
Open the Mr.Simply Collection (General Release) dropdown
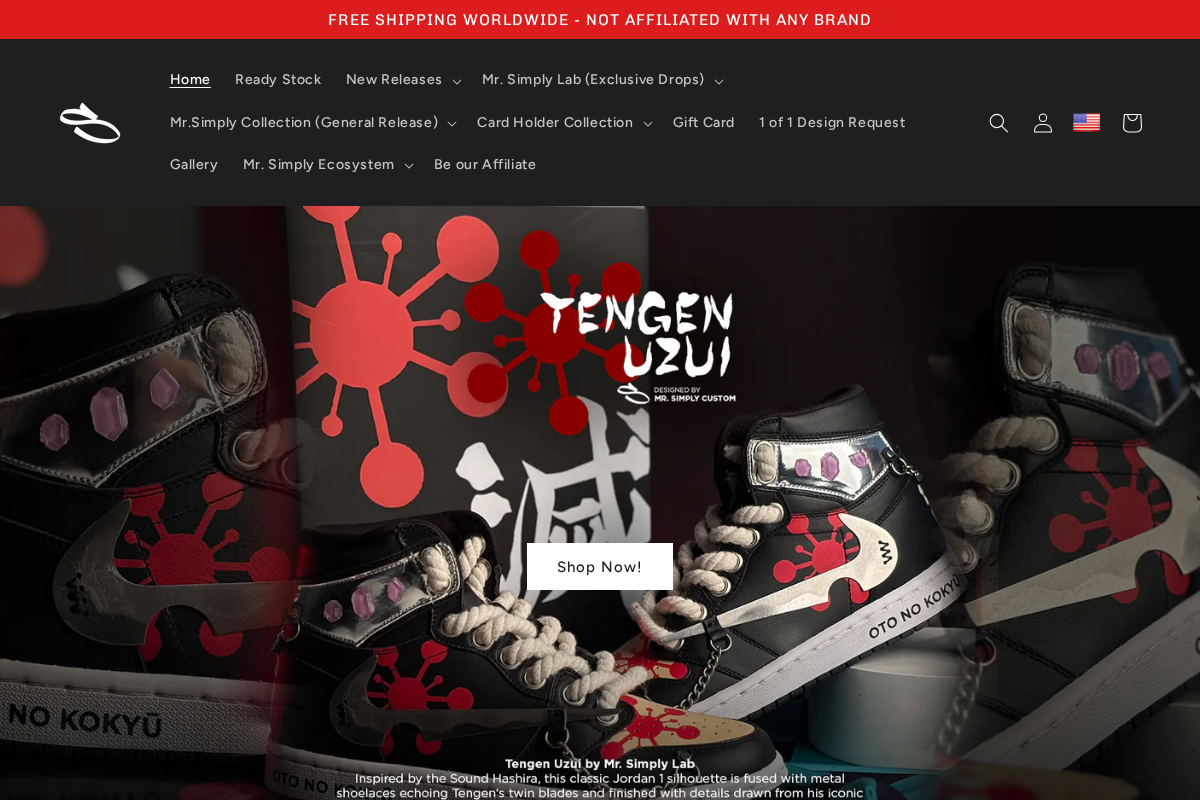[311, 122]
